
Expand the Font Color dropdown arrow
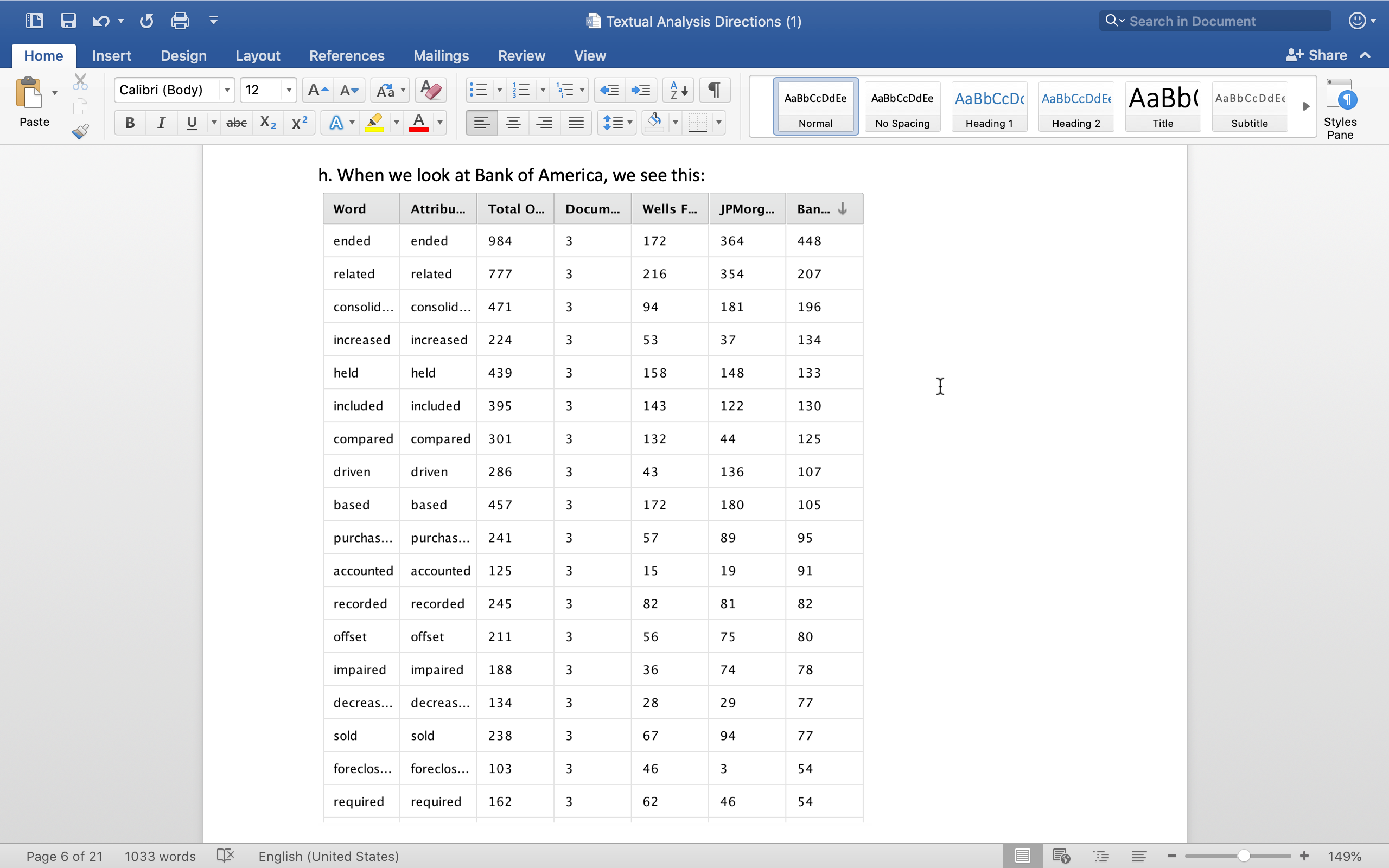pos(439,122)
